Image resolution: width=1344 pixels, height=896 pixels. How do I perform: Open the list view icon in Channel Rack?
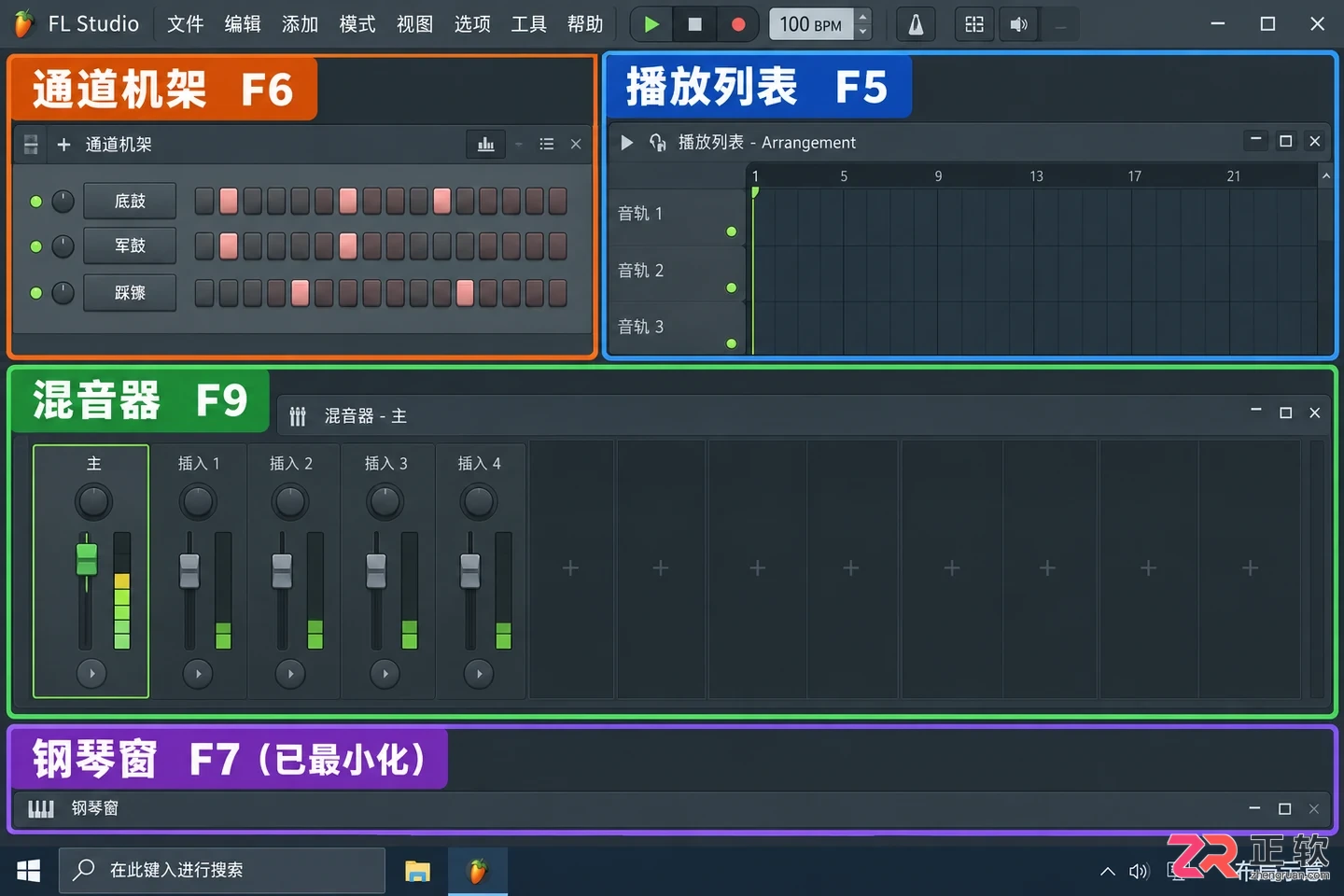(547, 144)
